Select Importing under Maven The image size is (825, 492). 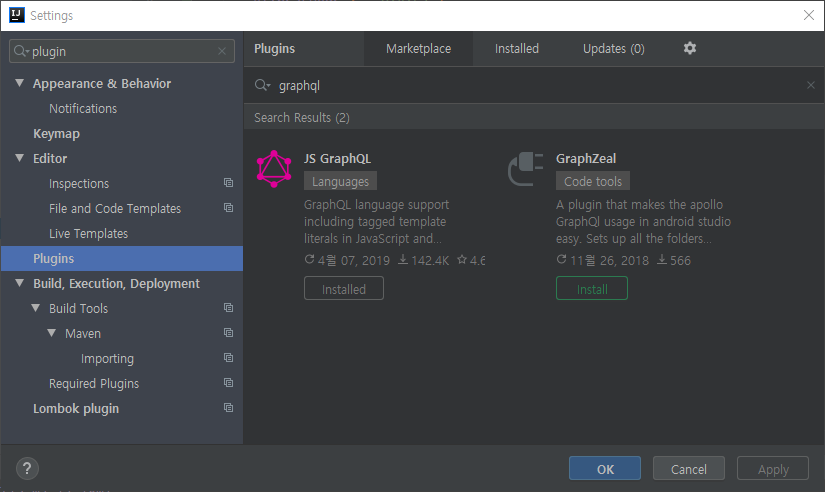107,358
